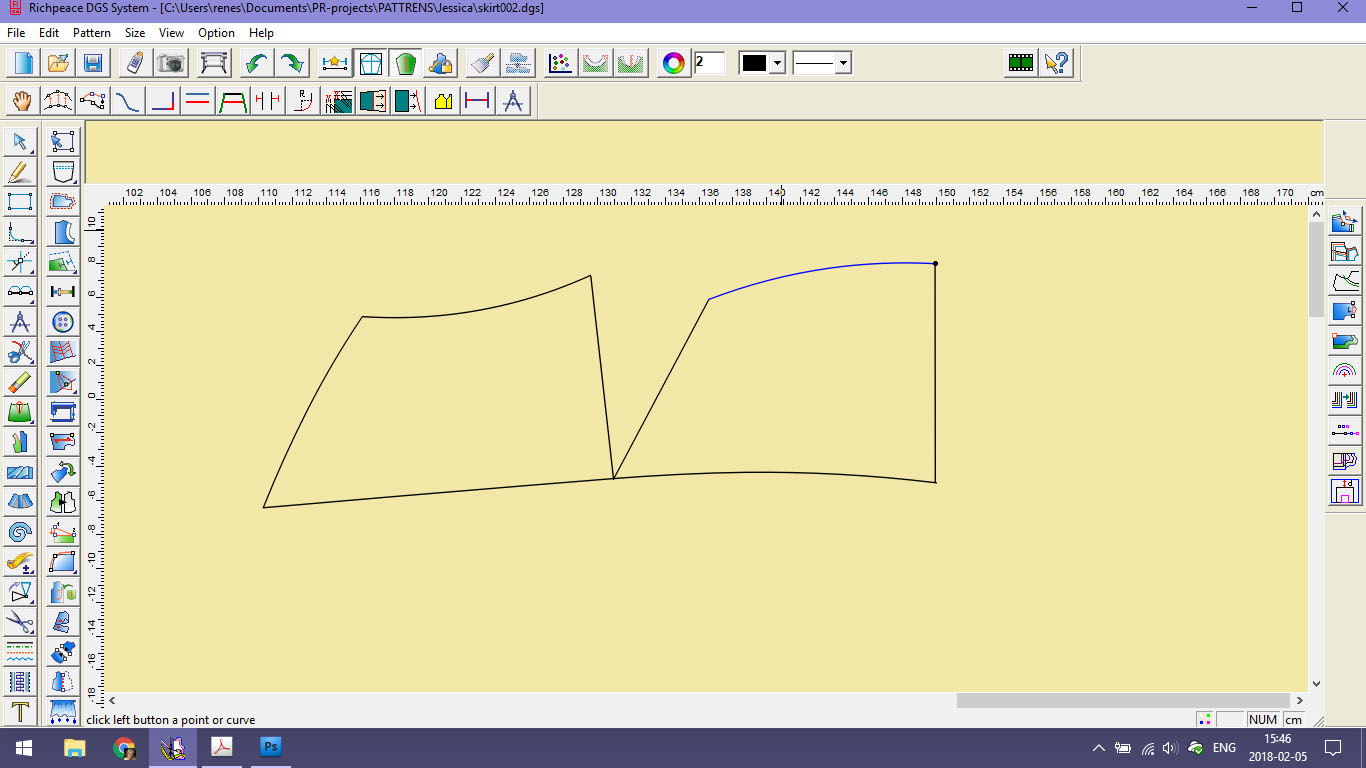
Task: Click the cm unit in the status bar
Action: point(1294,720)
